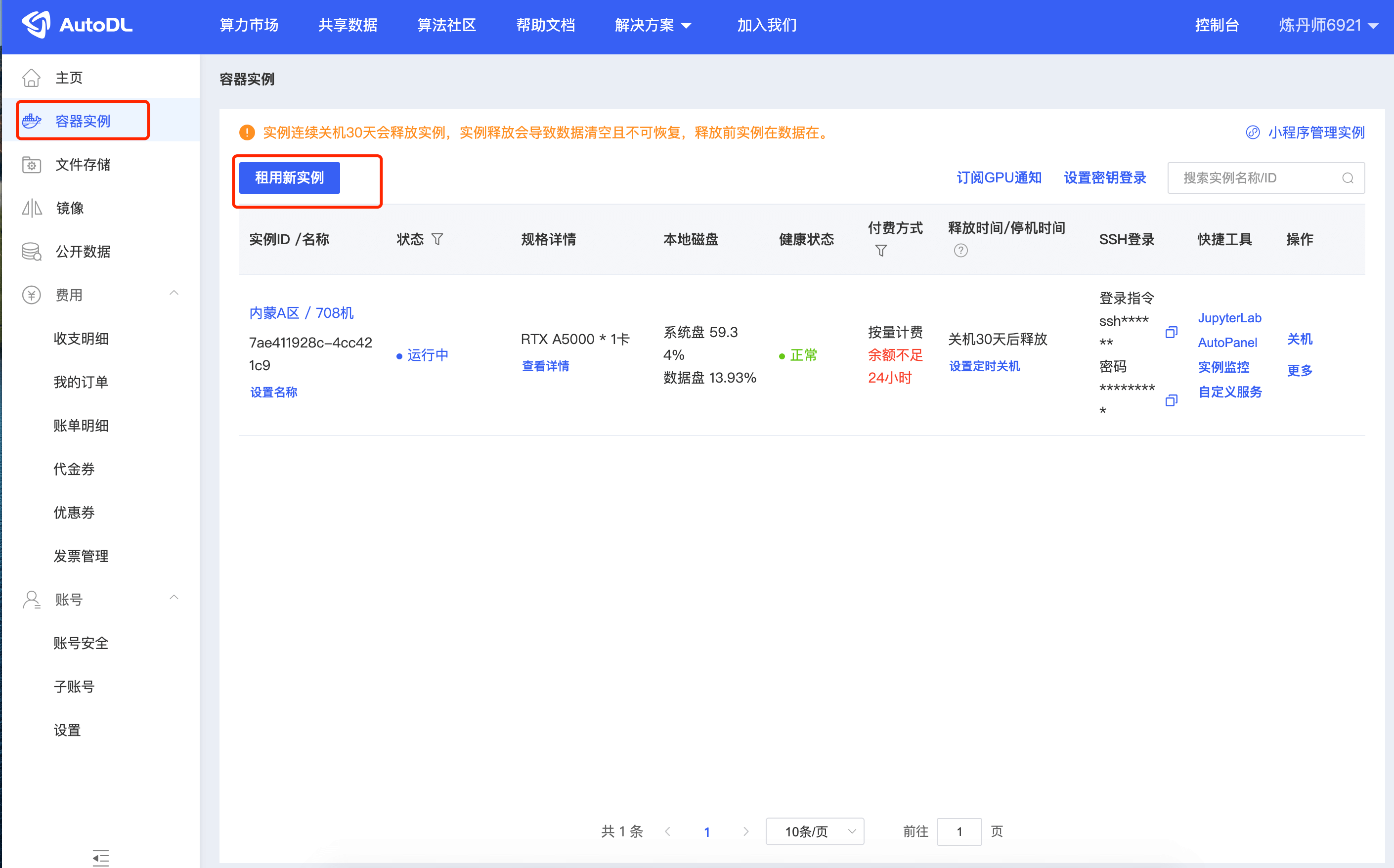
Task: Click the instance search input field
Action: (1258, 178)
